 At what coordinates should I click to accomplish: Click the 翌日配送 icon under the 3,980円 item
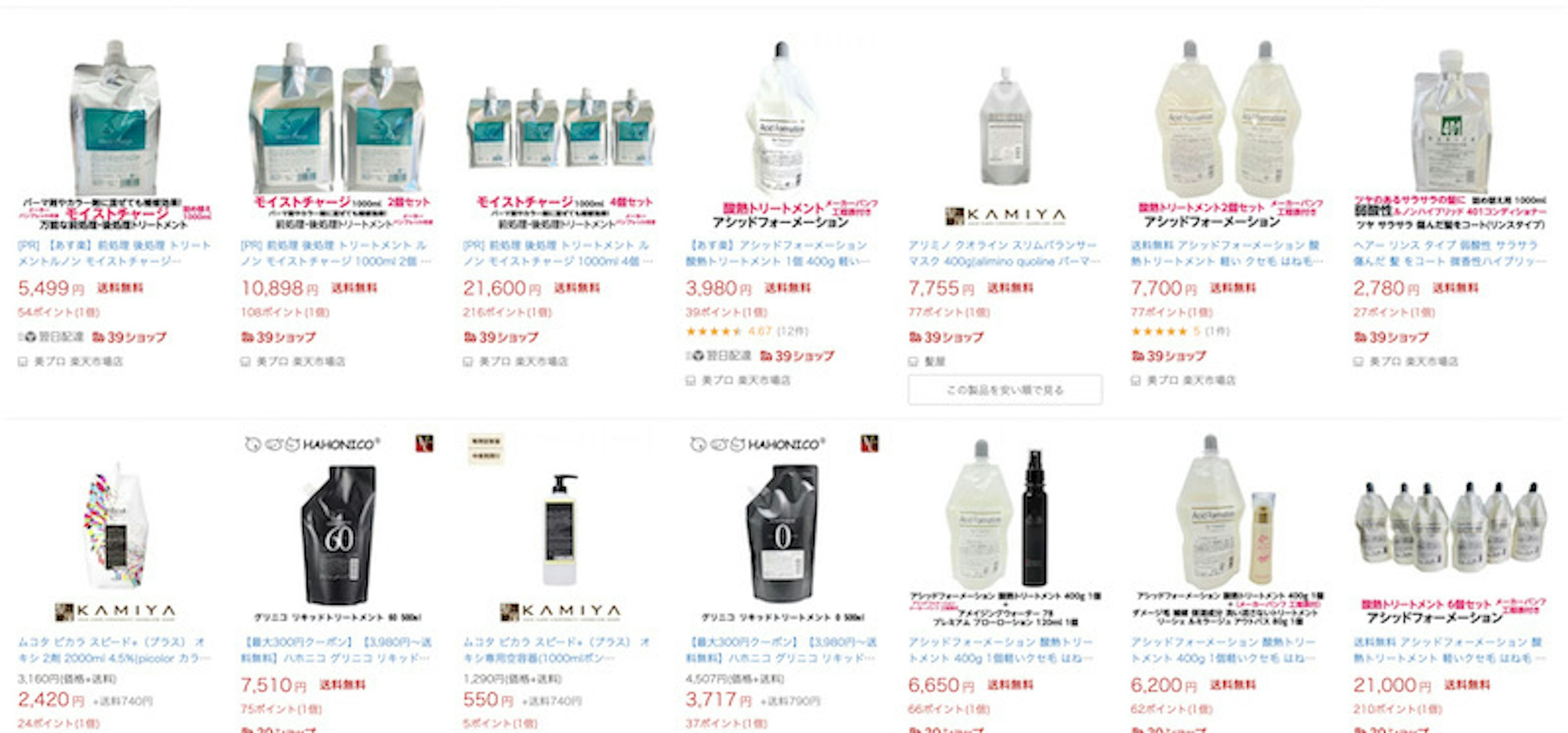(x=719, y=356)
